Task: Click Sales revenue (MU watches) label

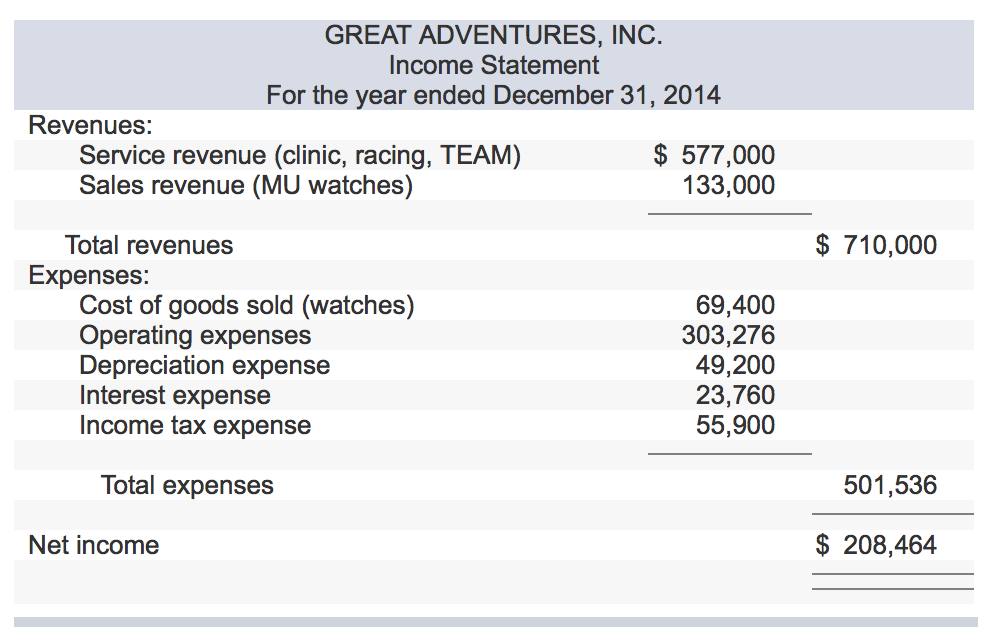Action: [x=246, y=186]
